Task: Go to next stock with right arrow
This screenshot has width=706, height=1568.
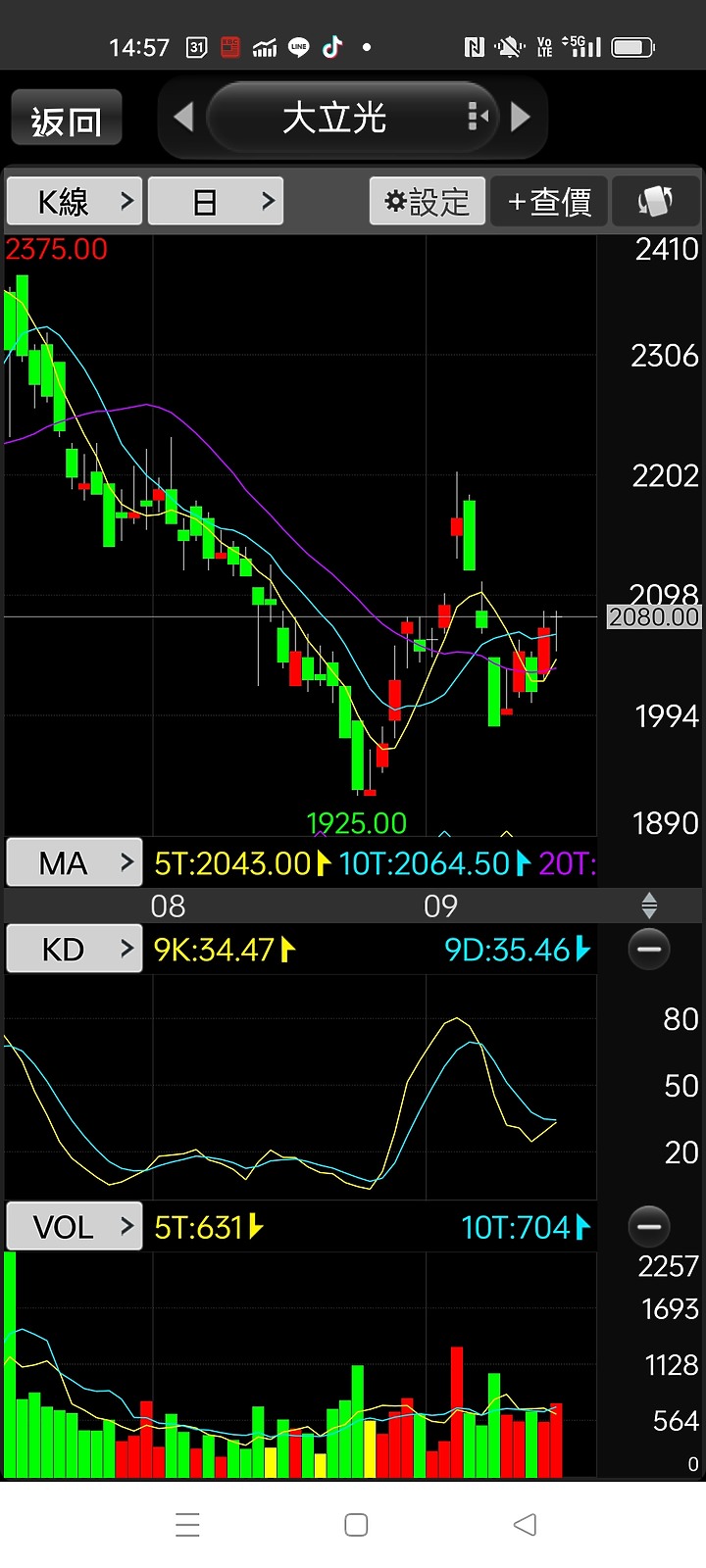Action: [x=521, y=118]
